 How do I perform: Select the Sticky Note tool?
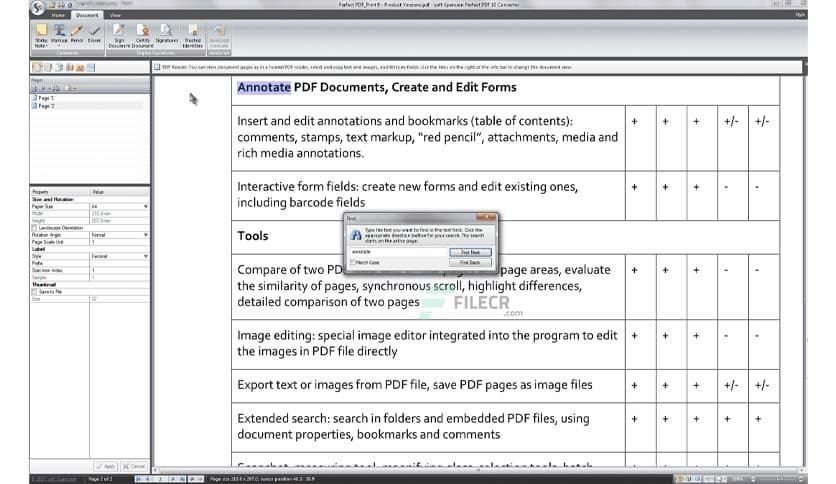coord(41,36)
